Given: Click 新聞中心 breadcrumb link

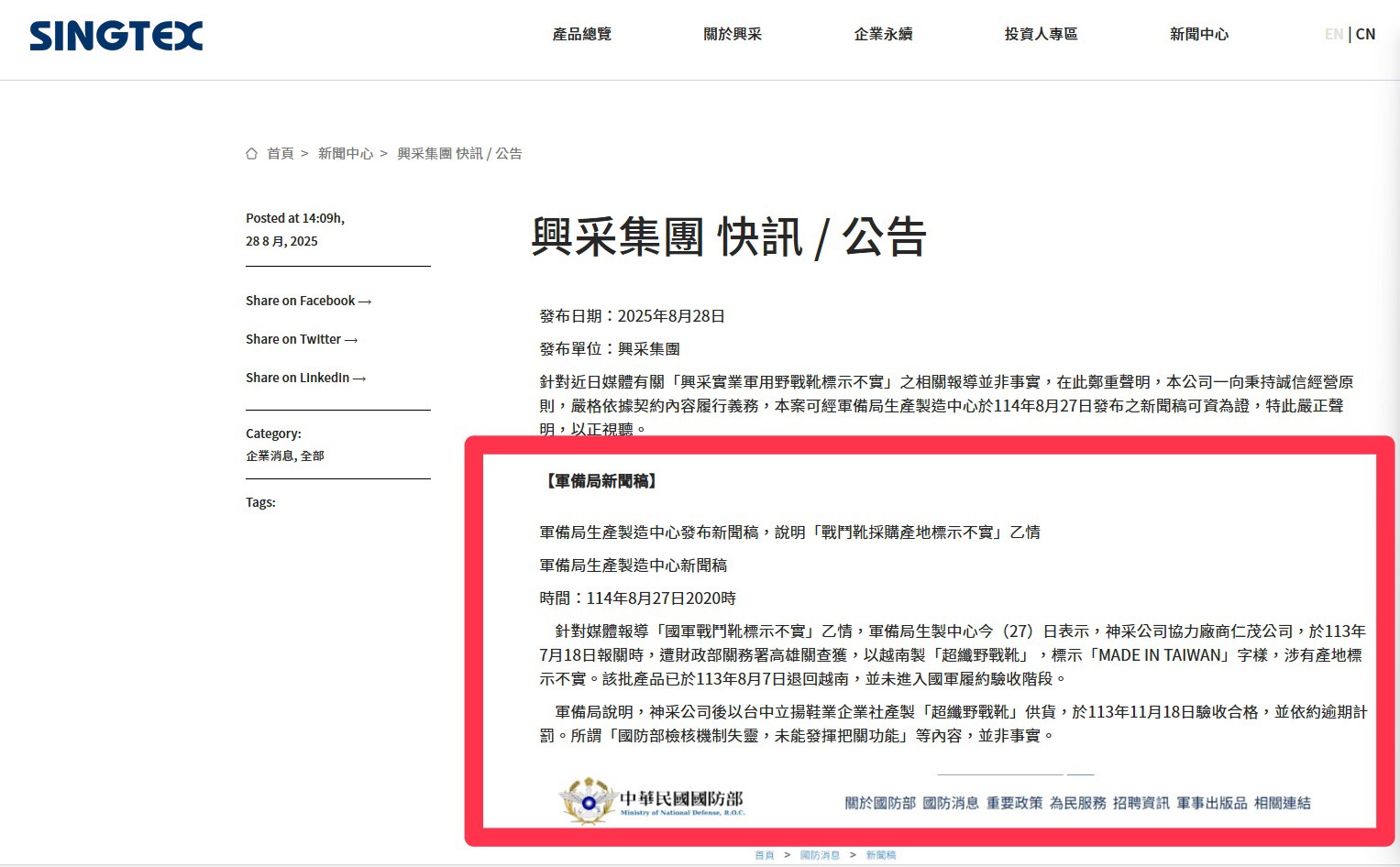Looking at the screenshot, I should point(346,153).
